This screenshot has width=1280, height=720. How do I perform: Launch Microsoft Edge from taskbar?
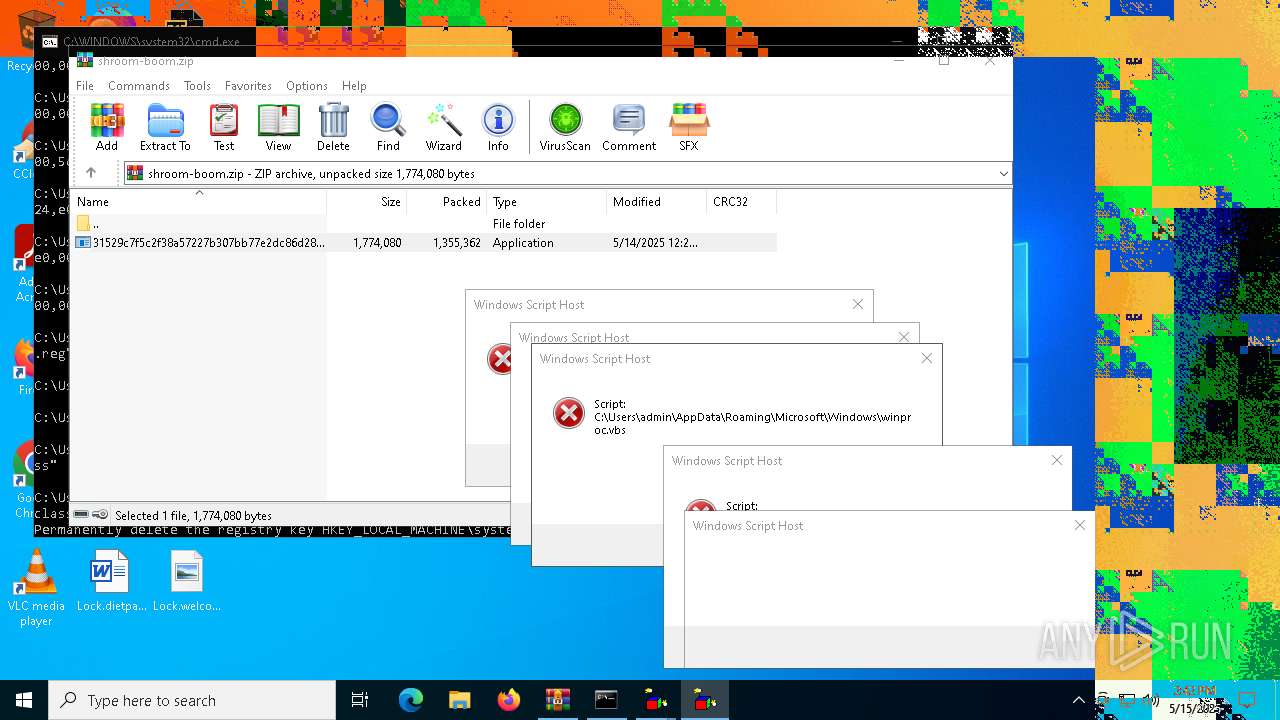pyautogui.click(x=411, y=700)
